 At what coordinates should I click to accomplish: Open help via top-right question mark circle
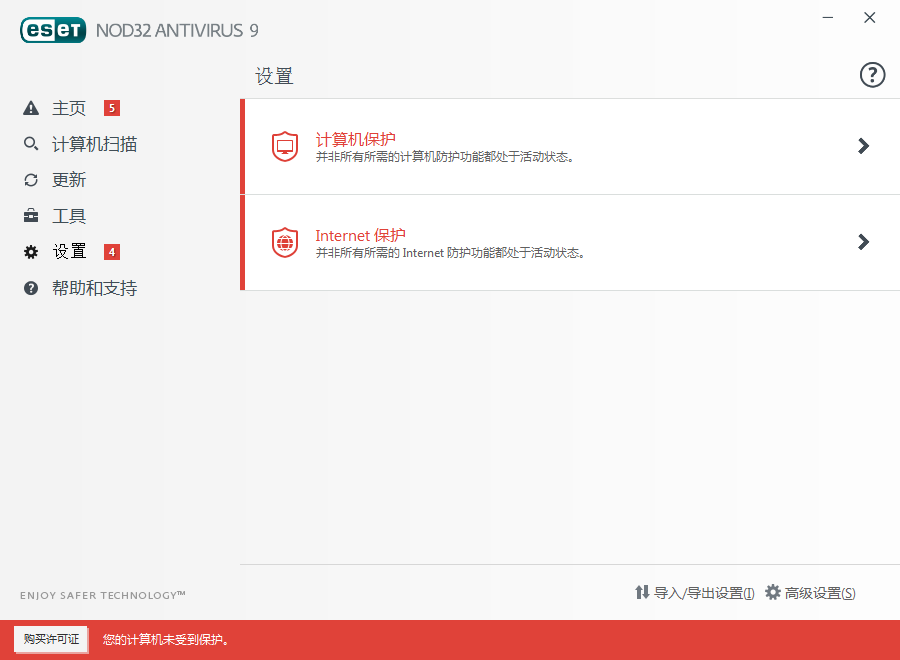(x=872, y=75)
